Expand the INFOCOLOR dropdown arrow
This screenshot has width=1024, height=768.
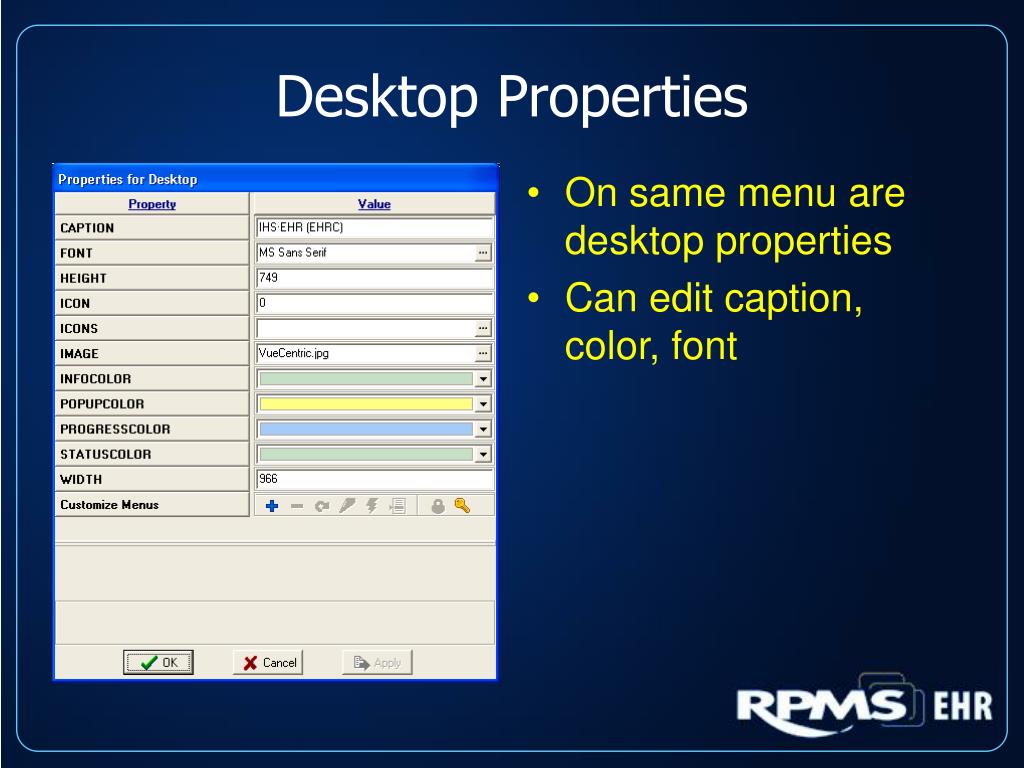483,379
